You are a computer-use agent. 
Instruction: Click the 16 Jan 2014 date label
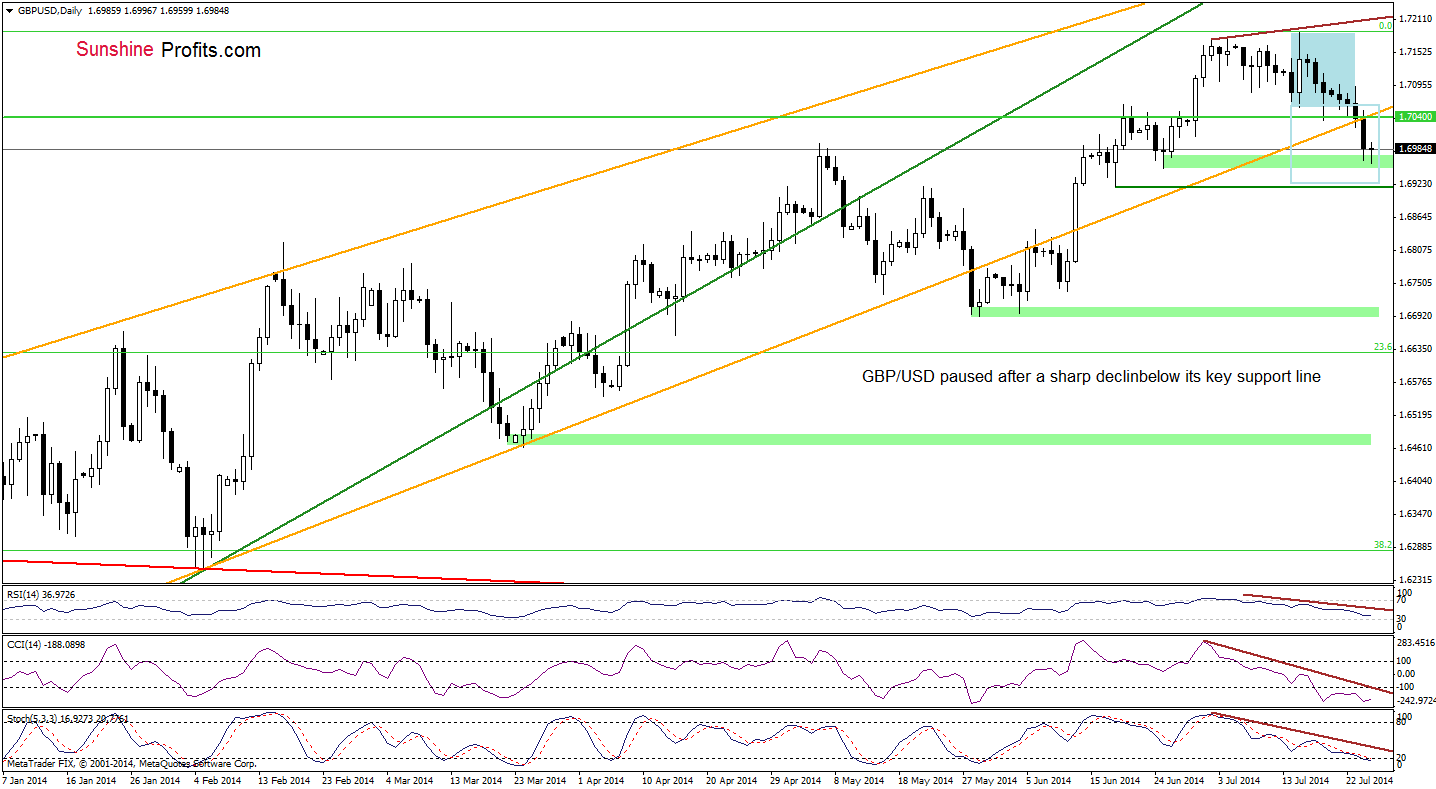click(x=91, y=779)
